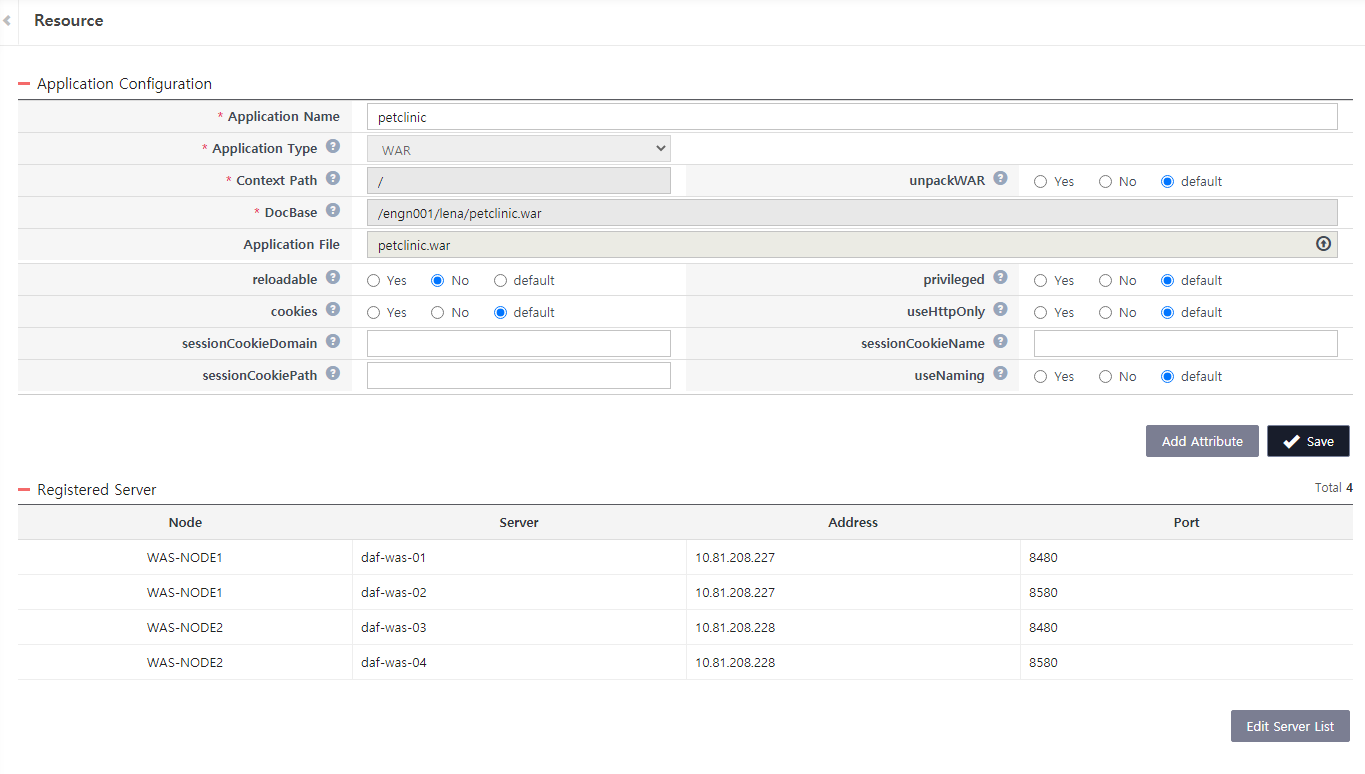Click the Context Path help icon
This screenshot has height=774, width=1365.
pyautogui.click(x=332, y=178)
